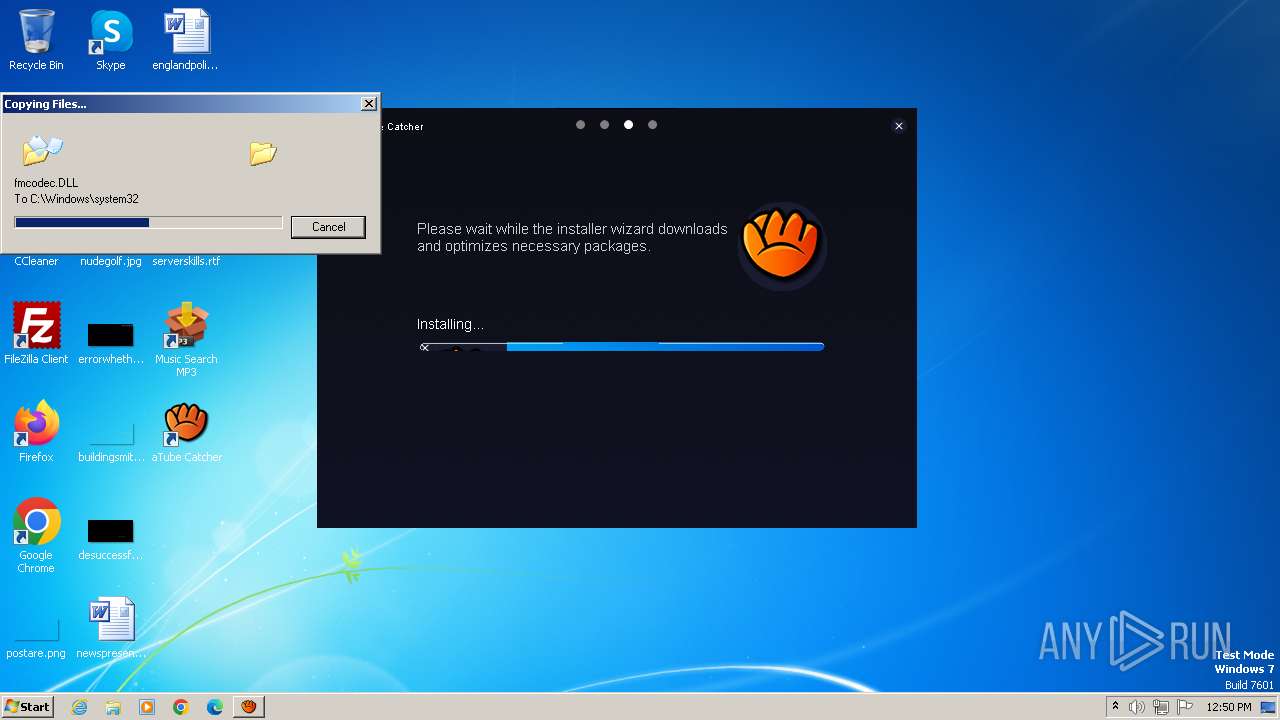Open the desuccessf desktop file
Viewport: 1280px width, 720px height.
(110, 539)
